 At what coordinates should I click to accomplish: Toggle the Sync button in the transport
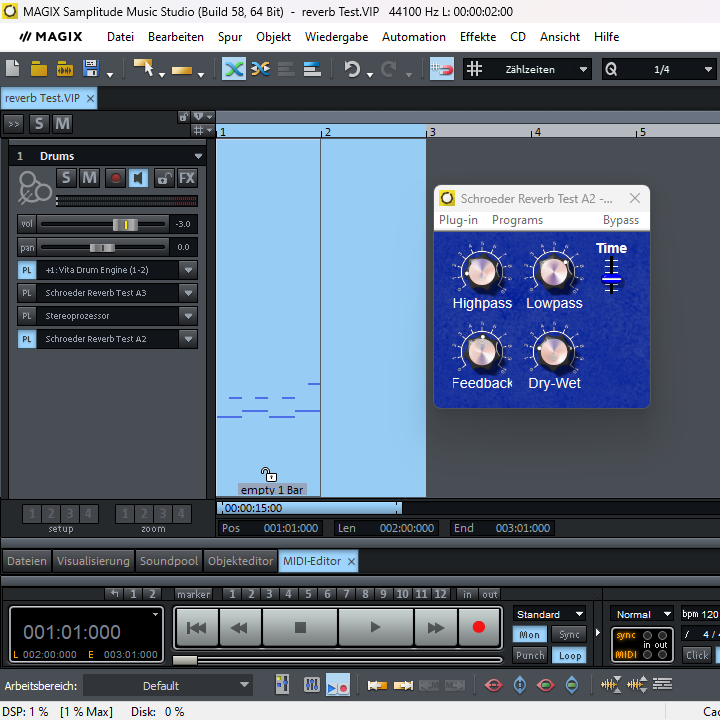point(569,635)
